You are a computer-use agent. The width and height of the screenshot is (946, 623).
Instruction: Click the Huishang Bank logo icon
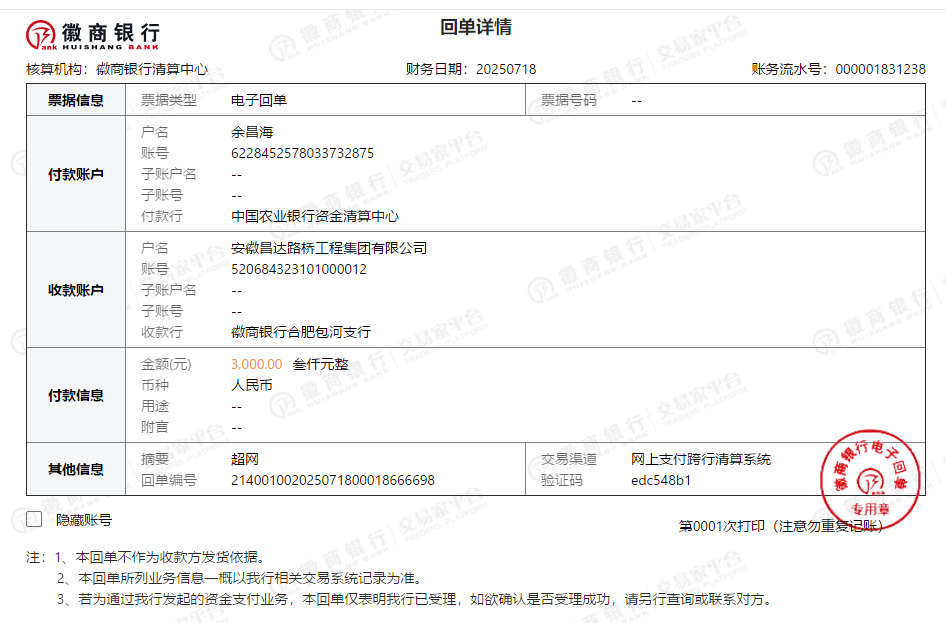click(42, 35)
